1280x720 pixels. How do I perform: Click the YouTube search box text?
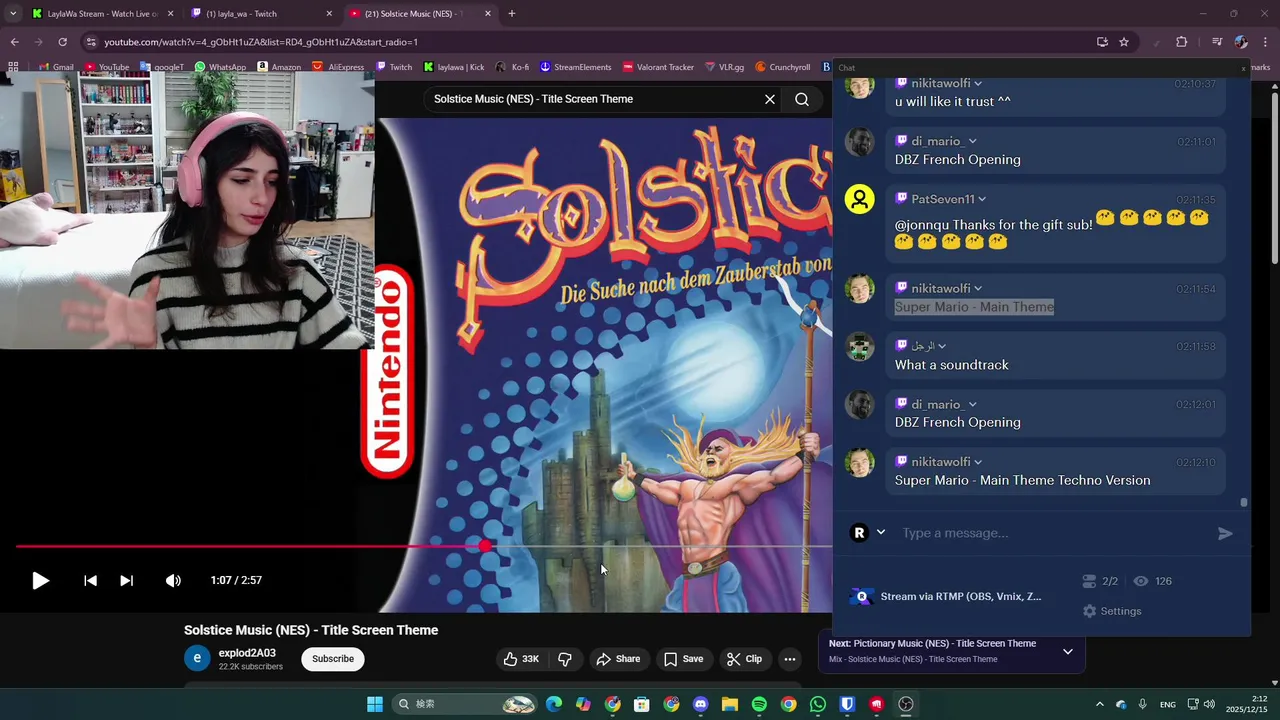[533, 99]
